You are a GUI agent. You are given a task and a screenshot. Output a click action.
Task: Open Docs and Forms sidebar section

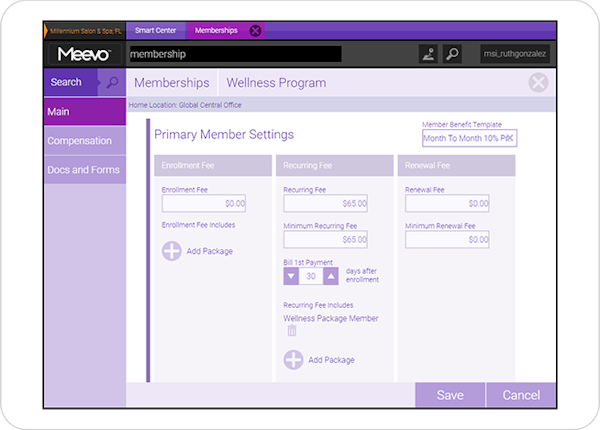(85, 170)
